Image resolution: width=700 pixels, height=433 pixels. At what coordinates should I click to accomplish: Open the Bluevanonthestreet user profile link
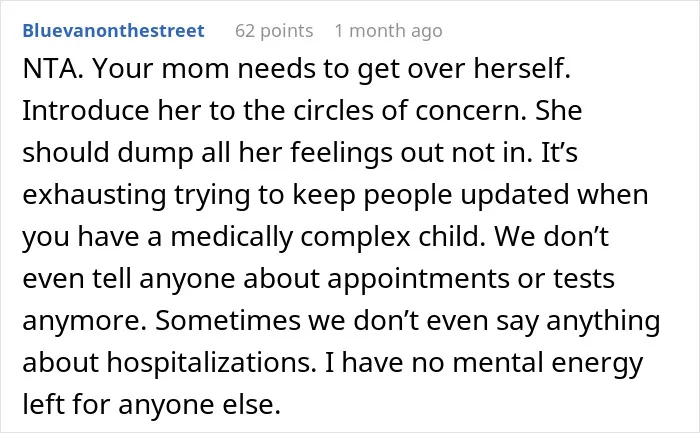click(113, 31)
